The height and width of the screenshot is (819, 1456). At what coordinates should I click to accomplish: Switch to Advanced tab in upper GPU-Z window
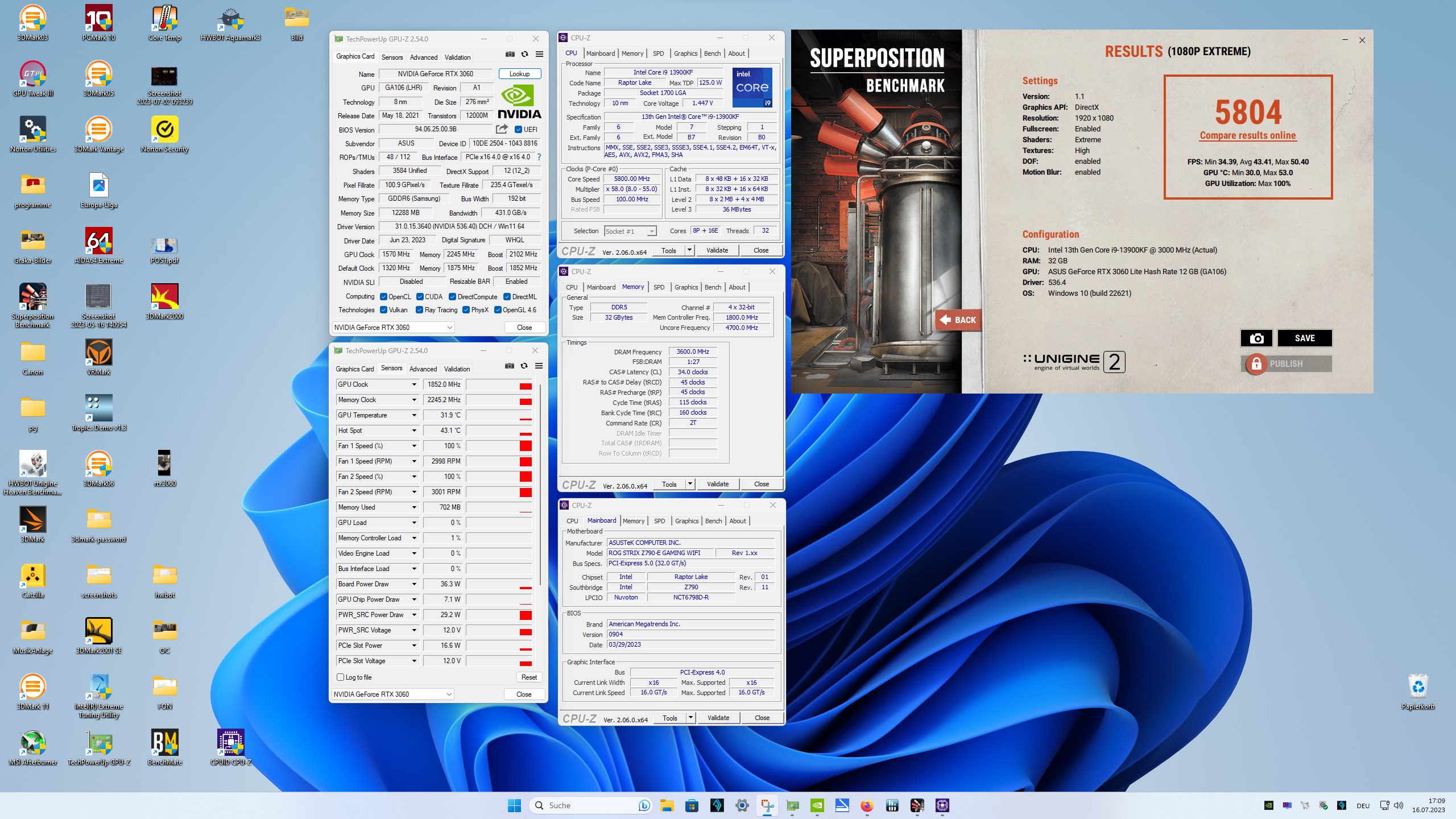coord(424,57)
